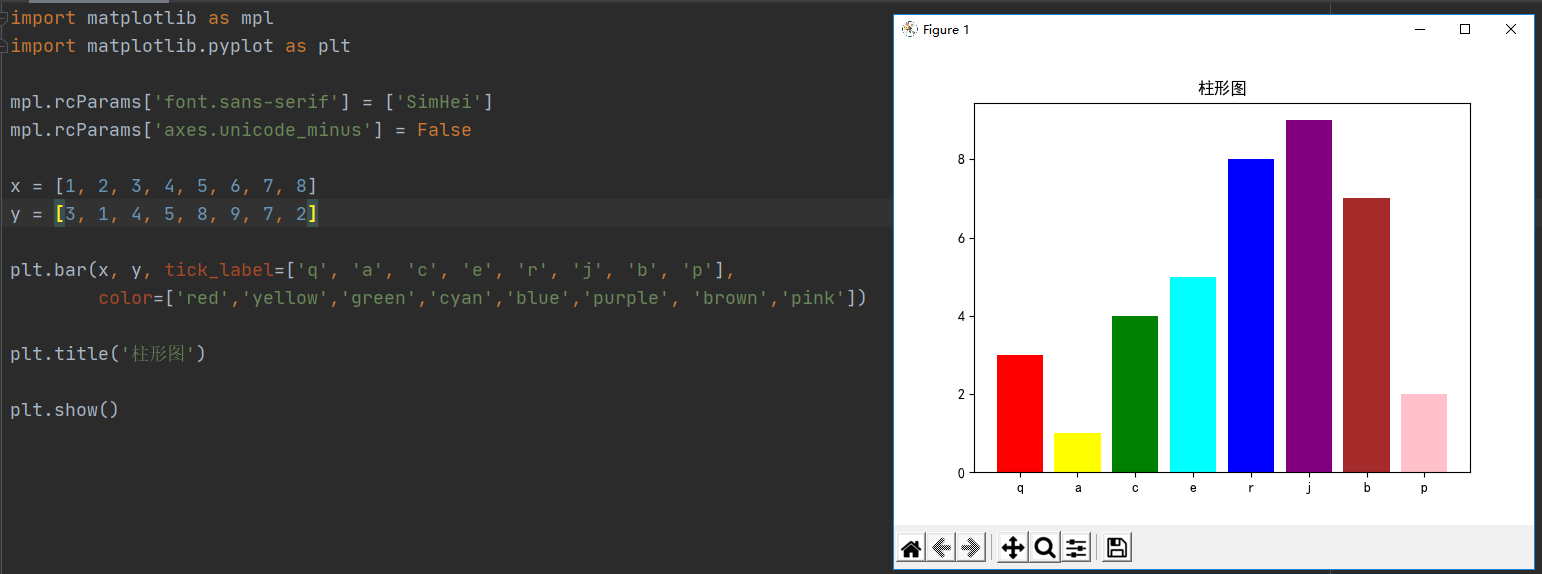Screen dimensions: 1542x574
Task: Go back to previous view arrow
Action: [x=941, y=548]
